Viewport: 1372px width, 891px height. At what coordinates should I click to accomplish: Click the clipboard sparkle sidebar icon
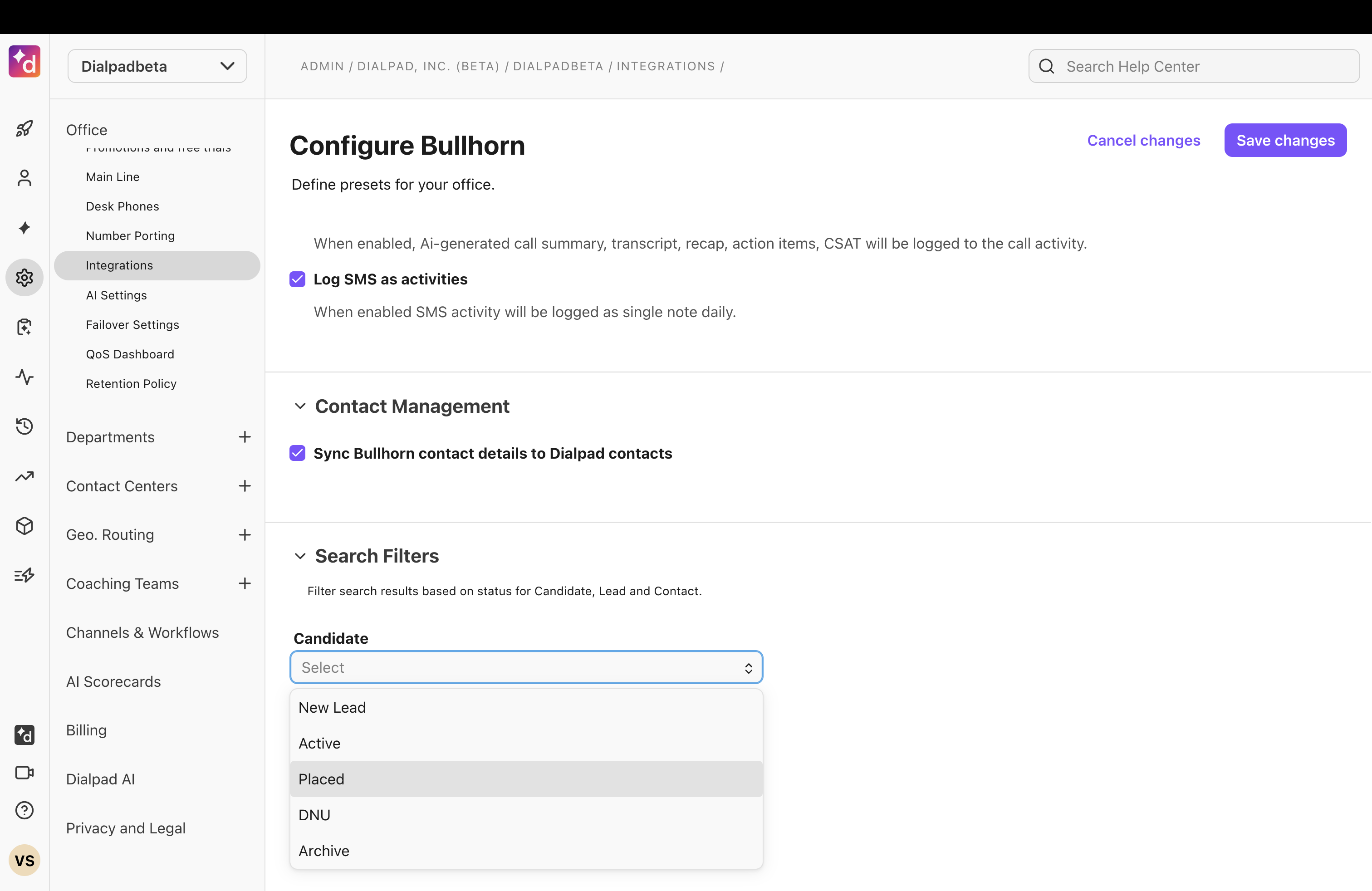(24, 327)
